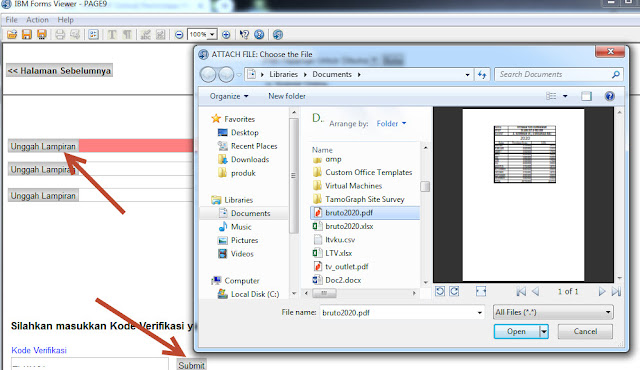Open the All Files (*.*) file type dropdown

tap(553, 312)
